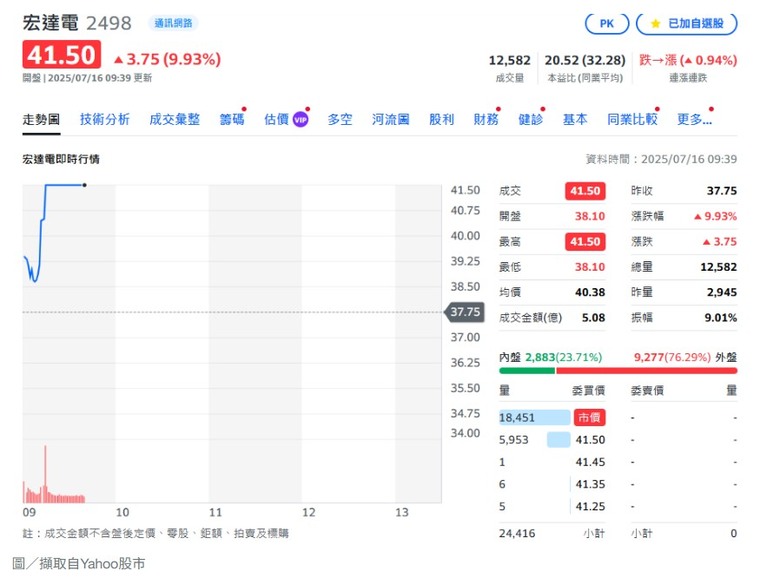Click the 昨量 2,945 value

(722, 292)
